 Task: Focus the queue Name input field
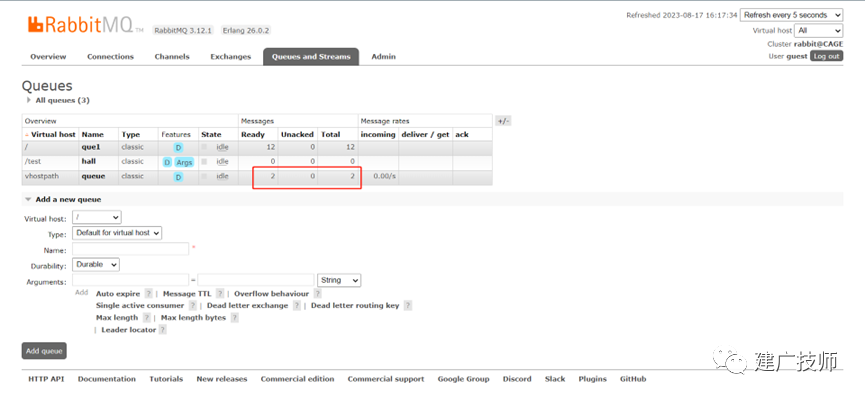(131, 249)
